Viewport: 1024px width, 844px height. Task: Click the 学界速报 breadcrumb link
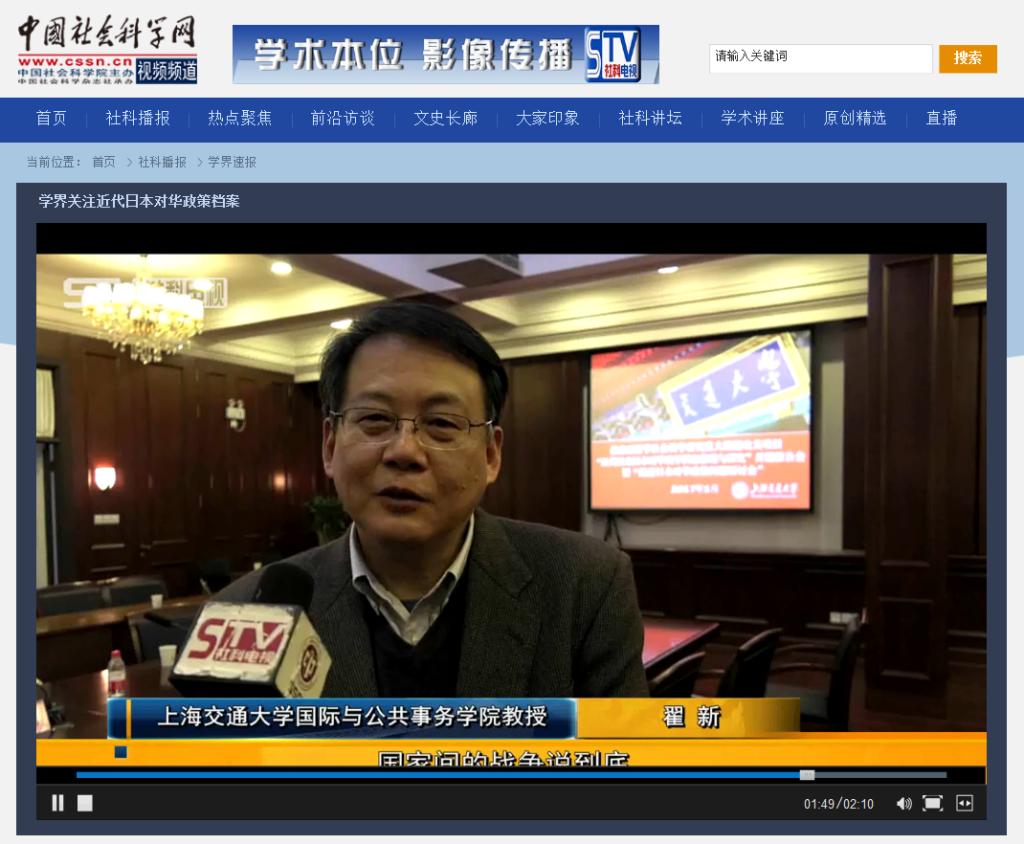pos(232,162)
